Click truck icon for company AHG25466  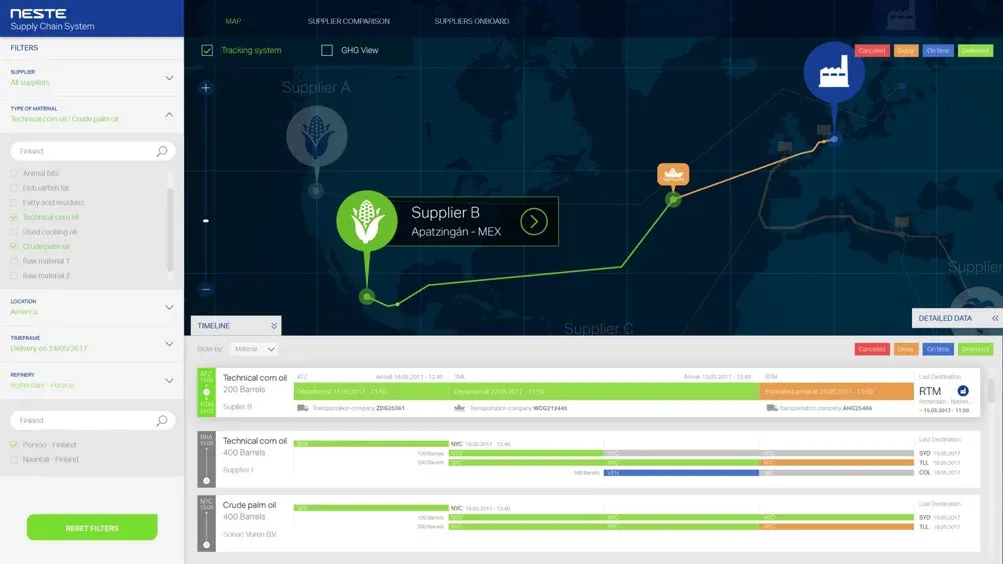click(772, 408)
